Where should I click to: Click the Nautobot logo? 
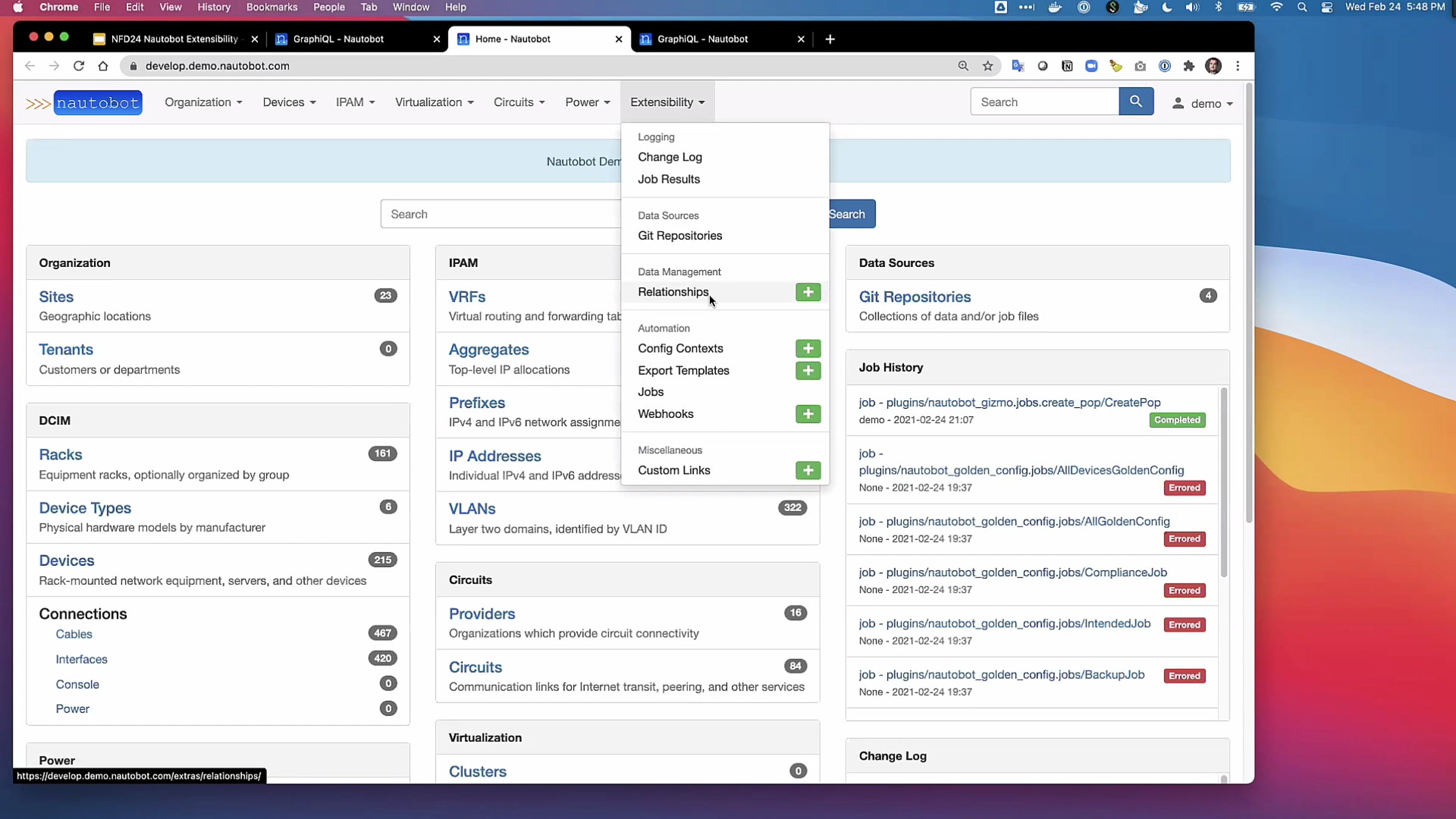[97, 103]
